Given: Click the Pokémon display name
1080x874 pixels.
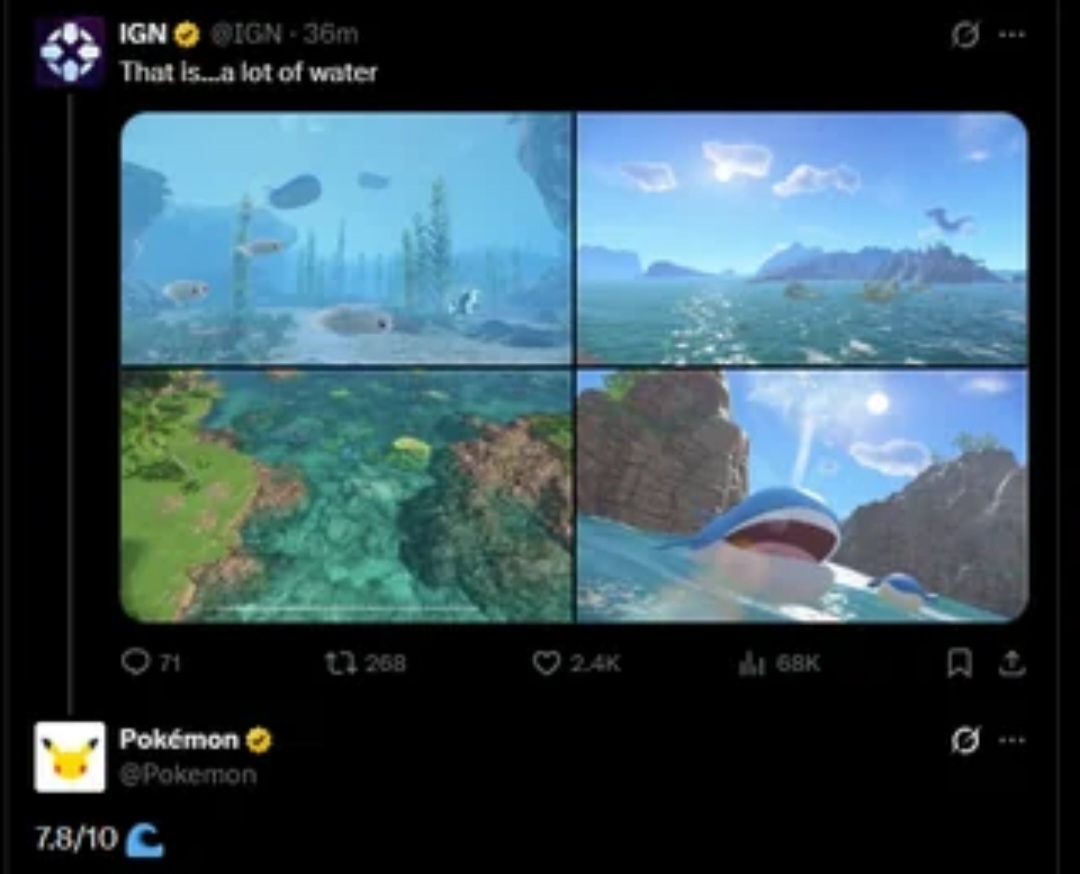Looking at the screenshot, I should tap(179, 739).
